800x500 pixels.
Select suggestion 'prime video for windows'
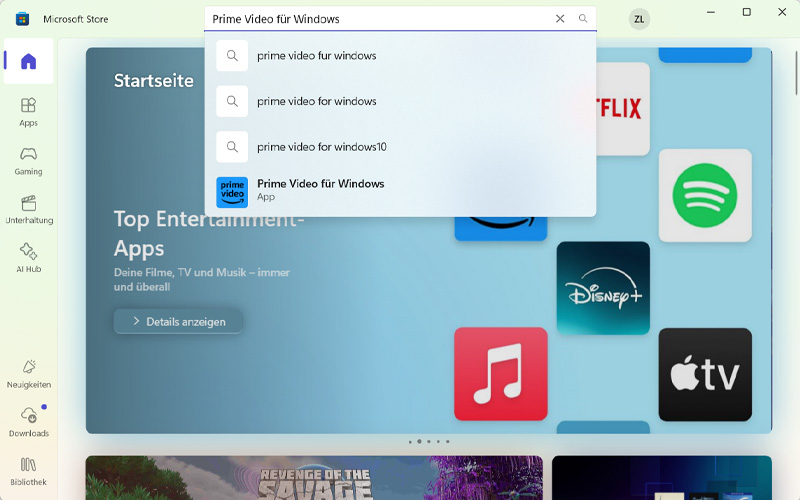pyautogui.click(x=401, y=101)
